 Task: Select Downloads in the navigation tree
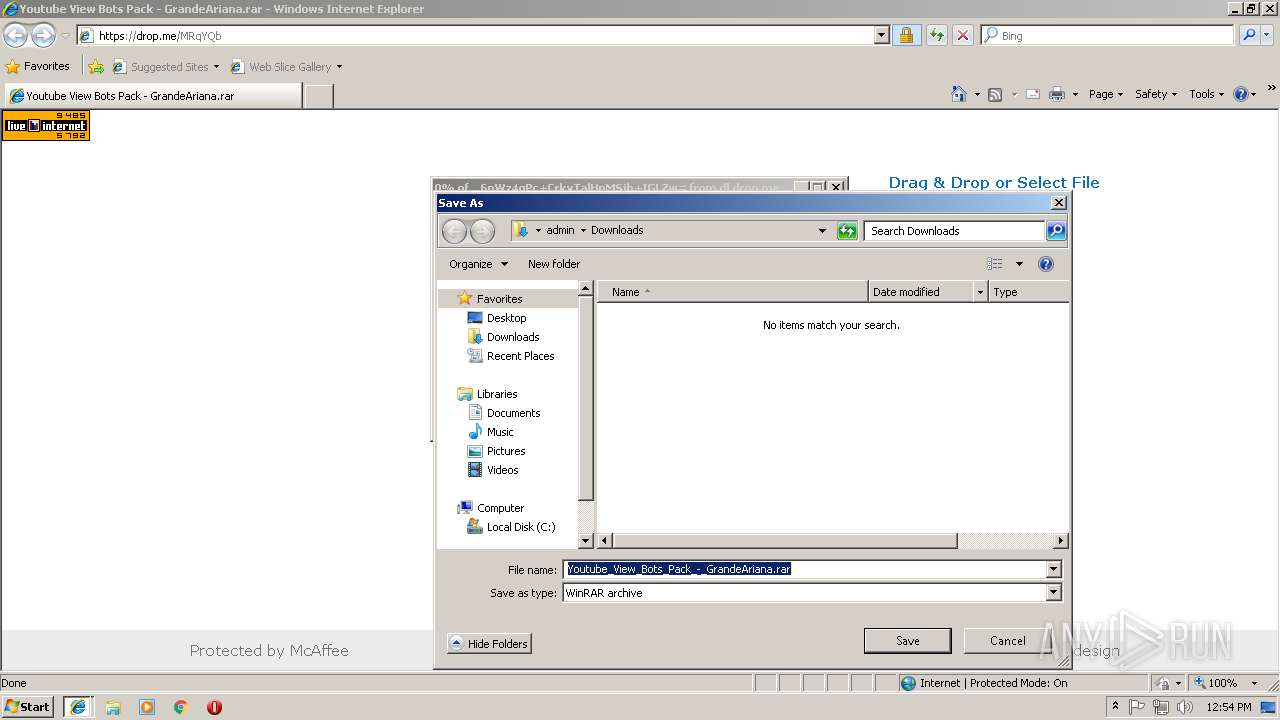[x=513, y=337]
